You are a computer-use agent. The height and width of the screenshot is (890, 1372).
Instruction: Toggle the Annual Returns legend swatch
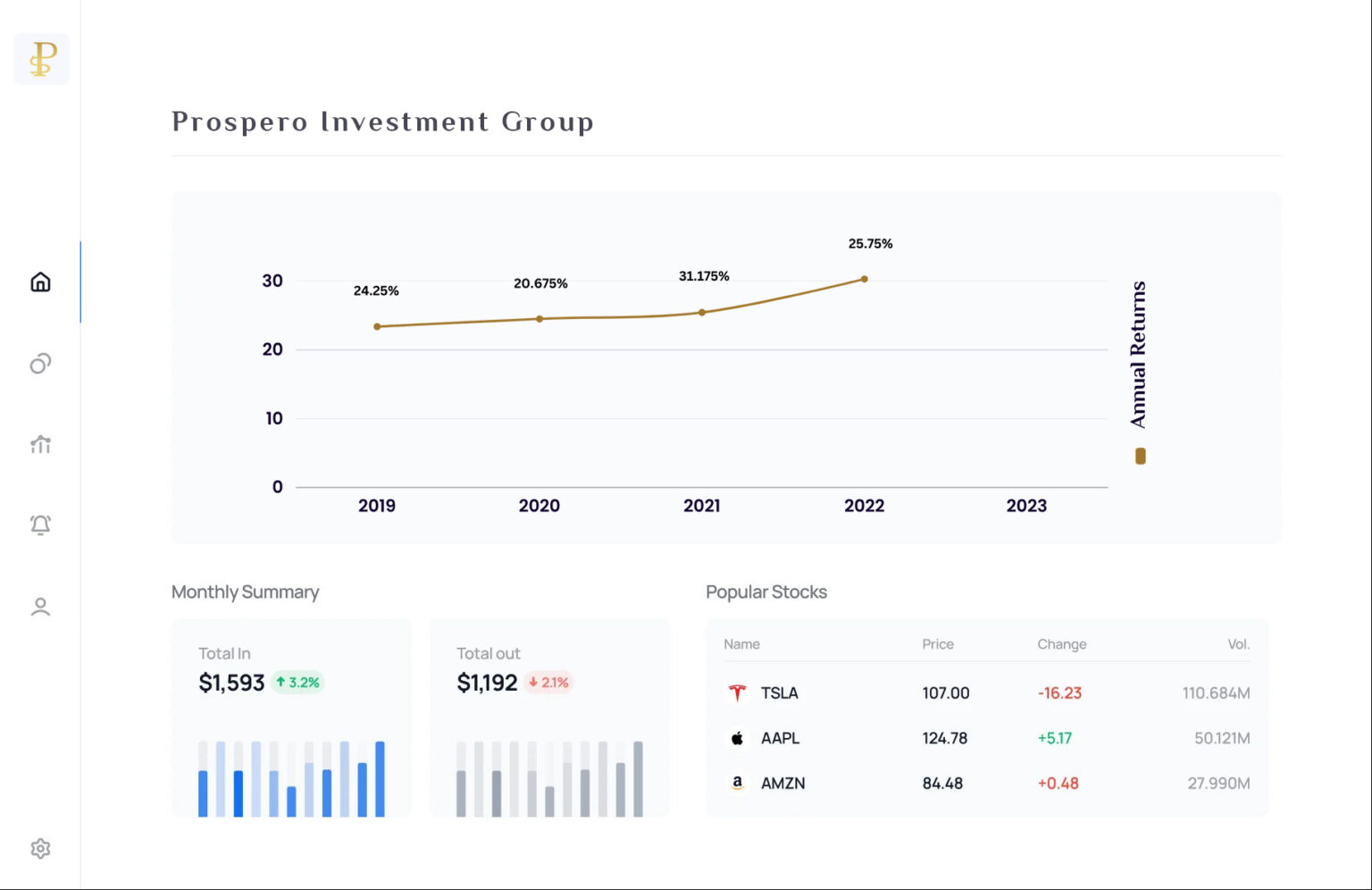click(x=1140, y=456)
